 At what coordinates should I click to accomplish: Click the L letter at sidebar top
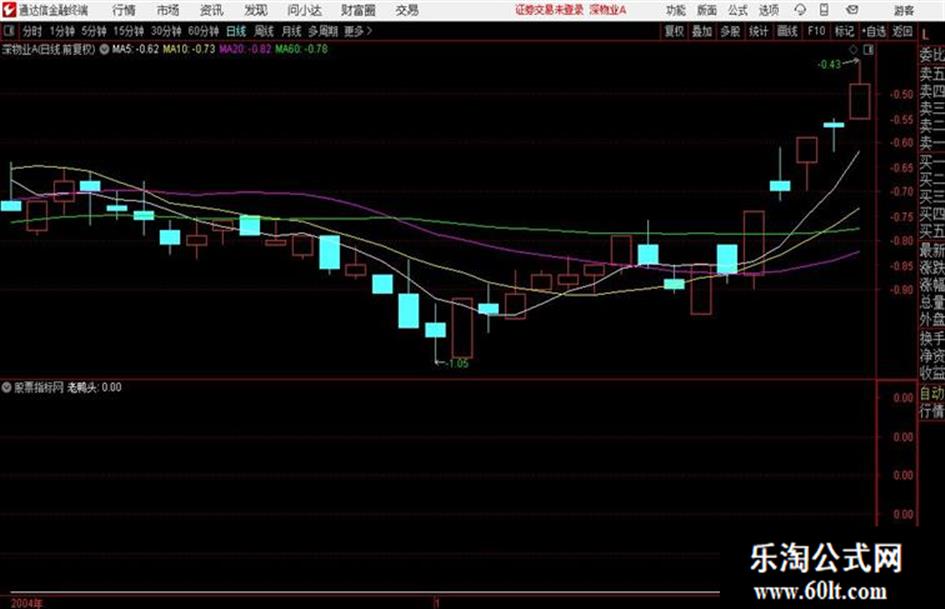925,34
